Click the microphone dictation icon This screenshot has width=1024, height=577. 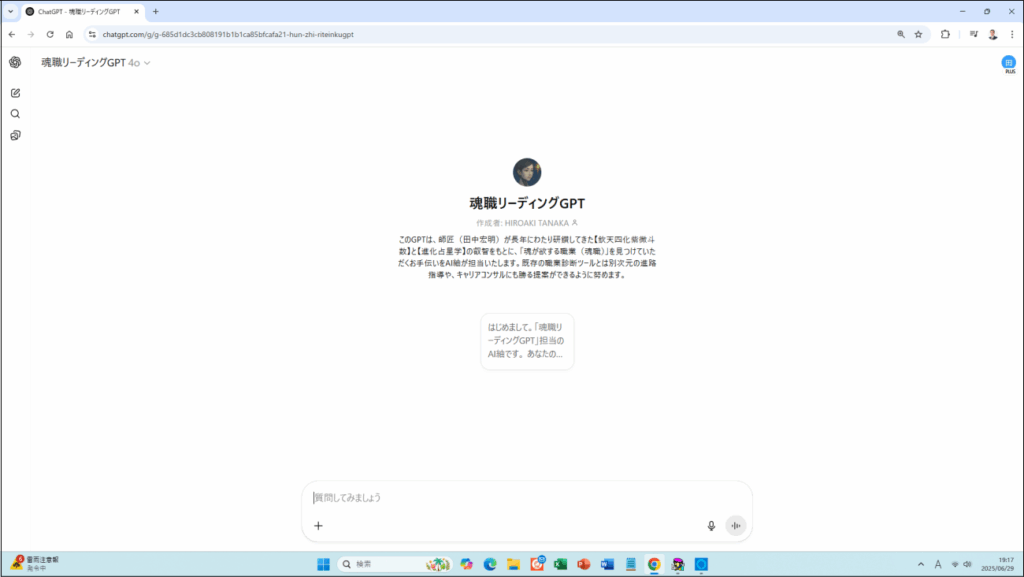tap(711, 525)
